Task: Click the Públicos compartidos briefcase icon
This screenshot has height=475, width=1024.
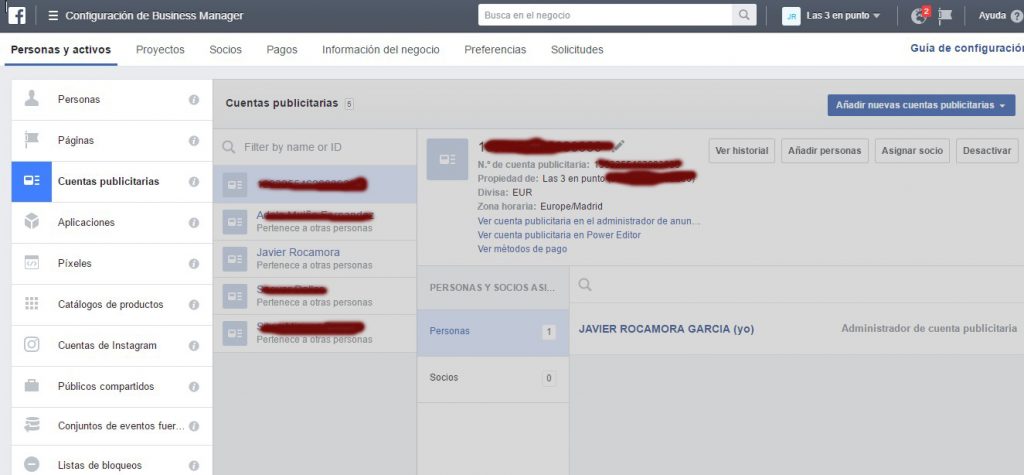Action: (31, 385)
